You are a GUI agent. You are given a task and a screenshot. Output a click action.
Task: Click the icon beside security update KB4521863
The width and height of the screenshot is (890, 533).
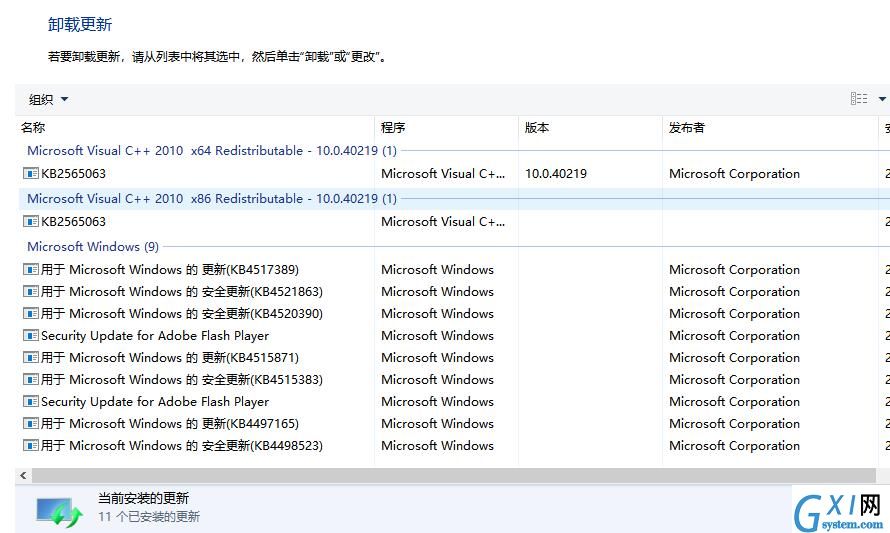pyautogui.click(x=31, y=291)
